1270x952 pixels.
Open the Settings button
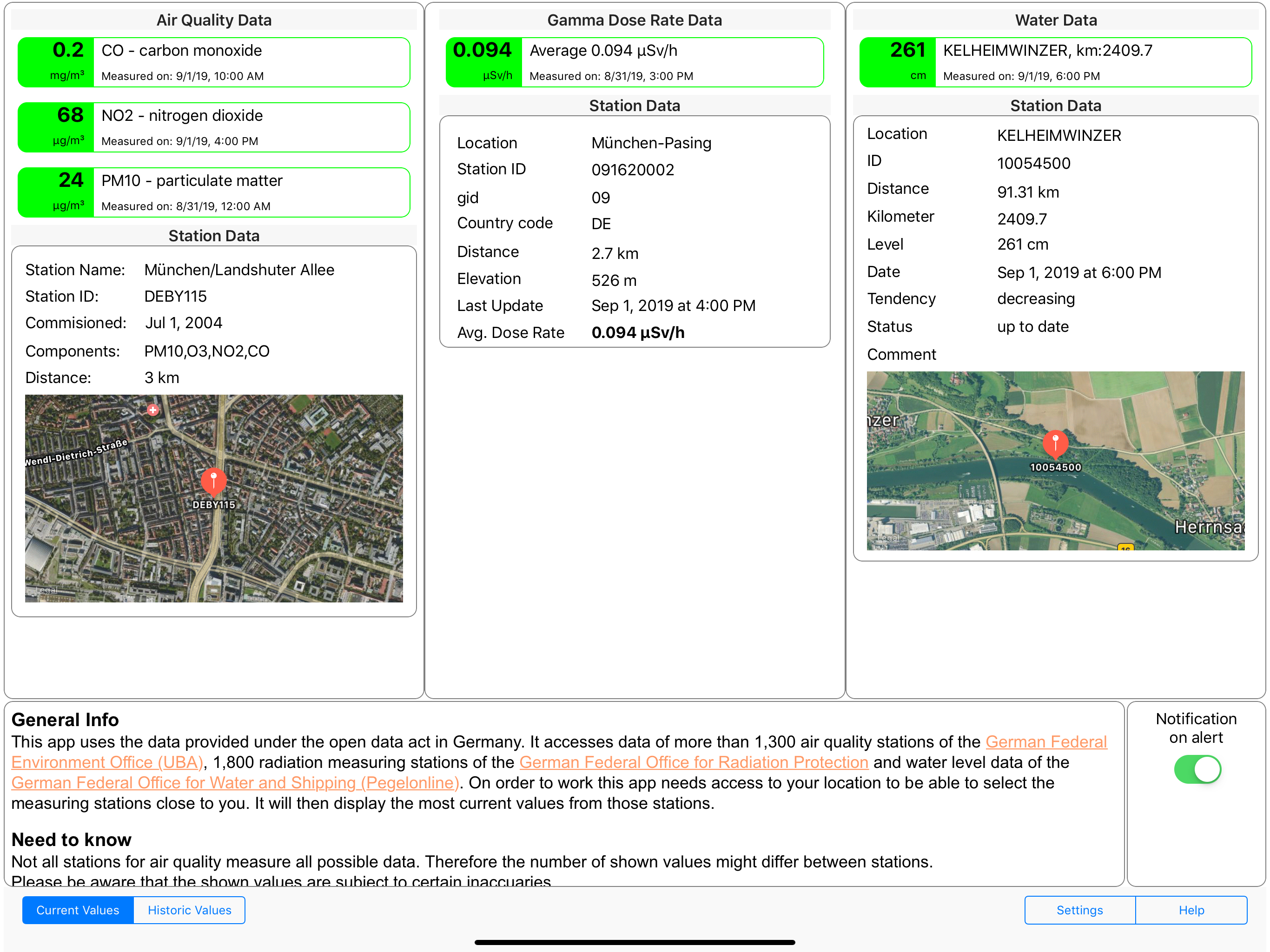click(1079, 910)
